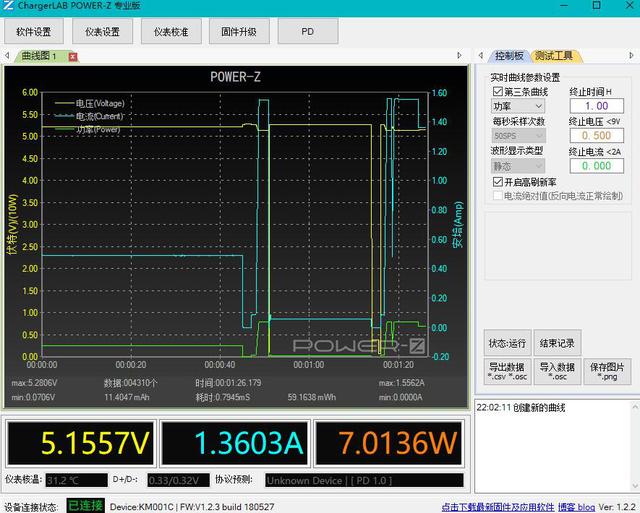Screen dimensions: 640x513
Task: Click the 已连接 connection status indicator
Action: (85, 506)
